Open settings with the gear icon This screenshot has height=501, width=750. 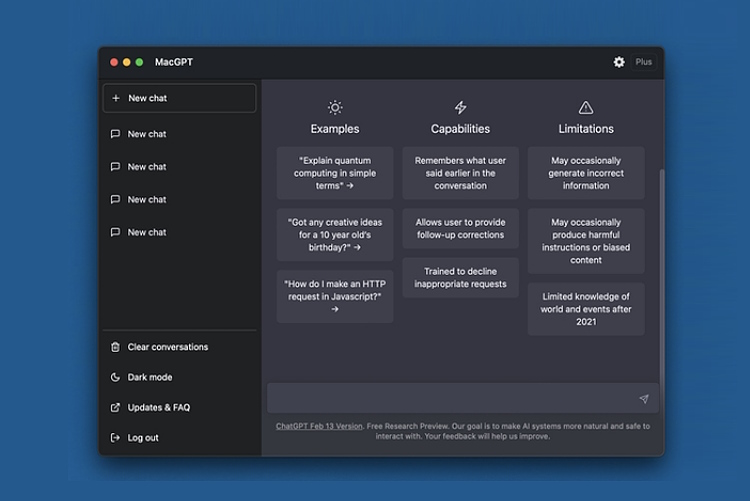[x=619, y=62]
